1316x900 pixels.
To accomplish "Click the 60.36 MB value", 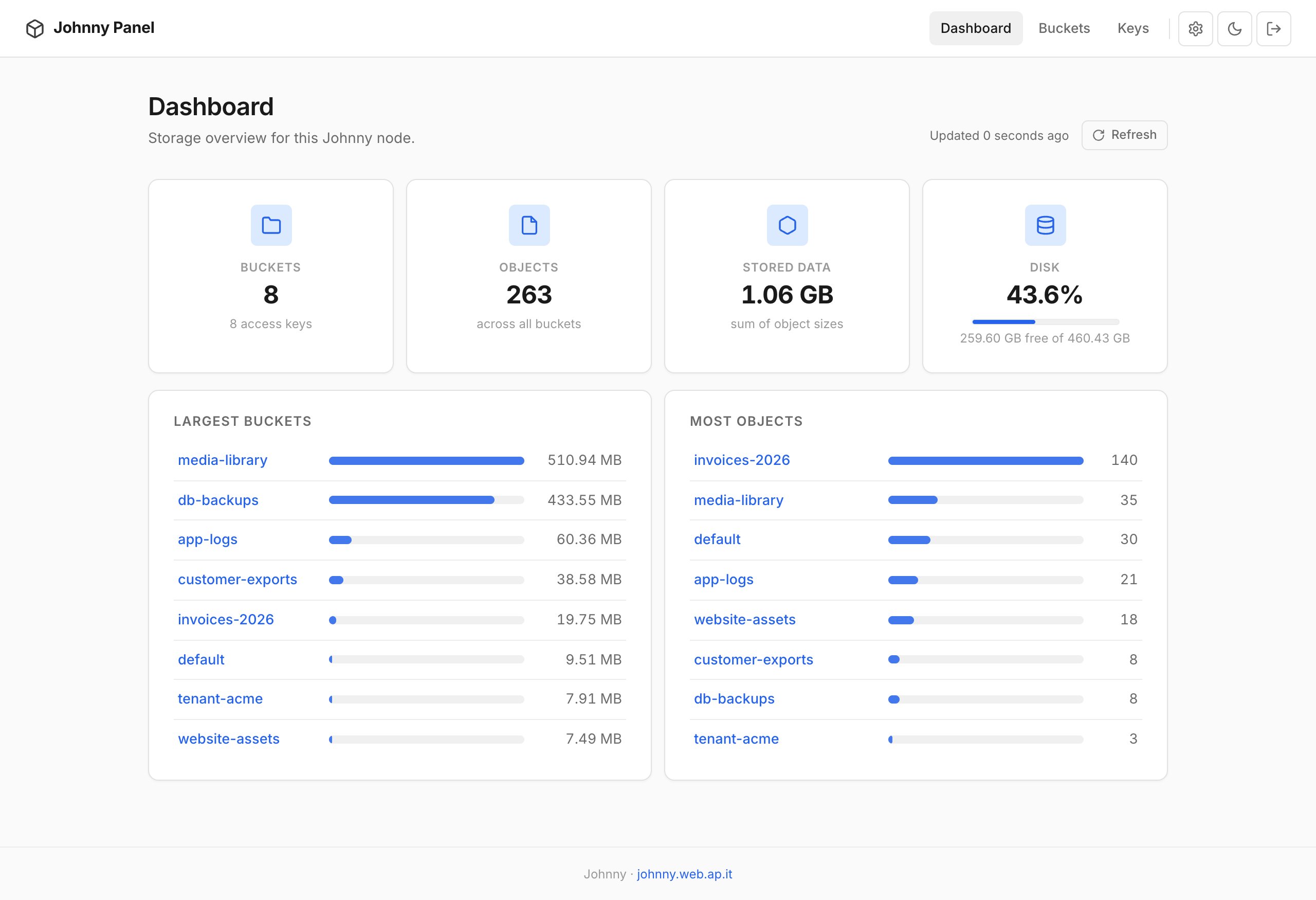I will tap(589, 539).
